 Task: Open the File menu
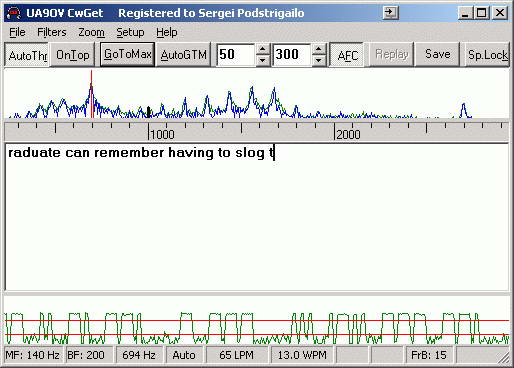[17, 32]
